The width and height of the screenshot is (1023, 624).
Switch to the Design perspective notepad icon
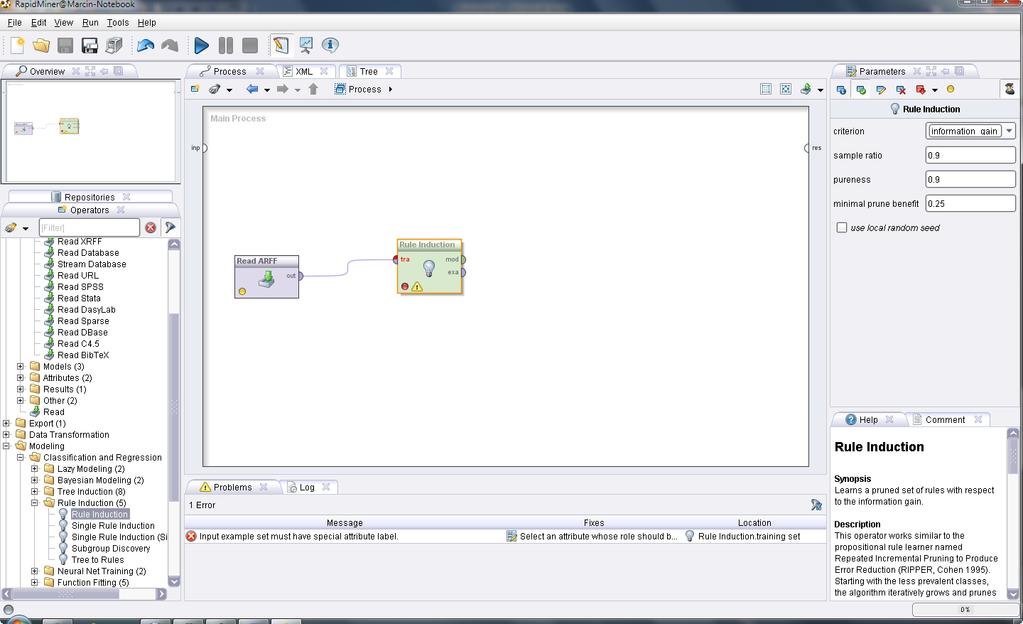click(x=281, y=45)
